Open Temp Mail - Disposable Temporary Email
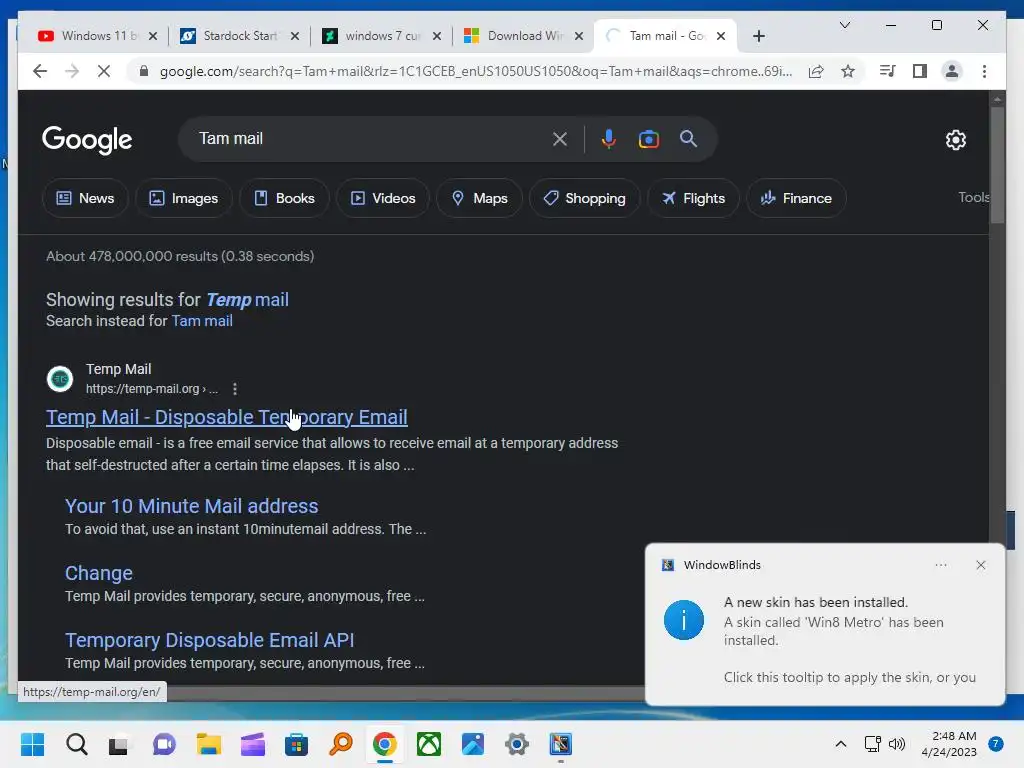 [x=227, y=417]
